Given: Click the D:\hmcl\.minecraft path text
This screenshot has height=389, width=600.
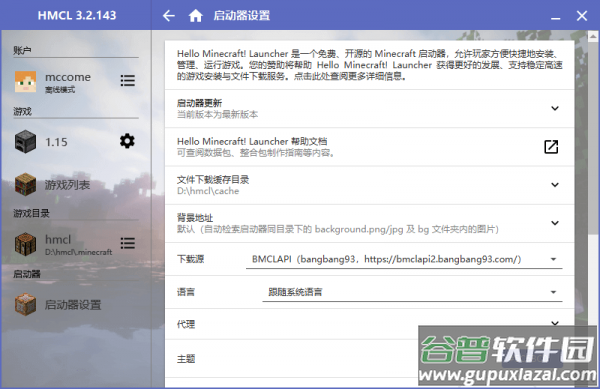Looking at the screenshot, I should 78,252.
